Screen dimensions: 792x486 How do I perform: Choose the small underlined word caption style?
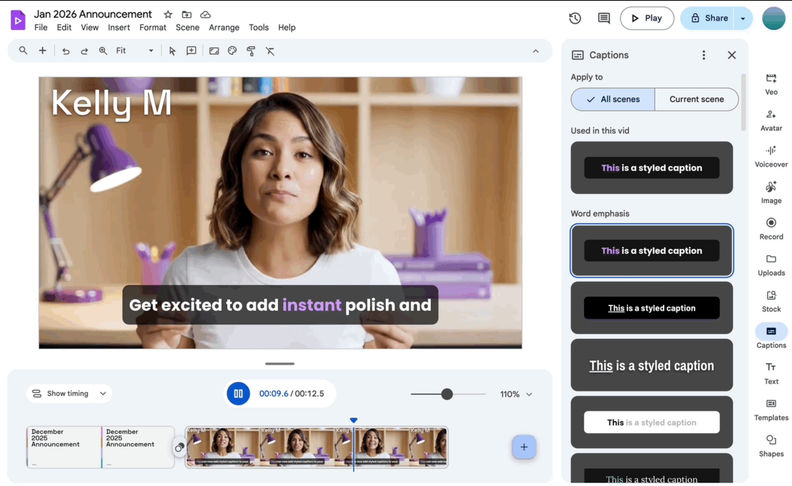652,308
